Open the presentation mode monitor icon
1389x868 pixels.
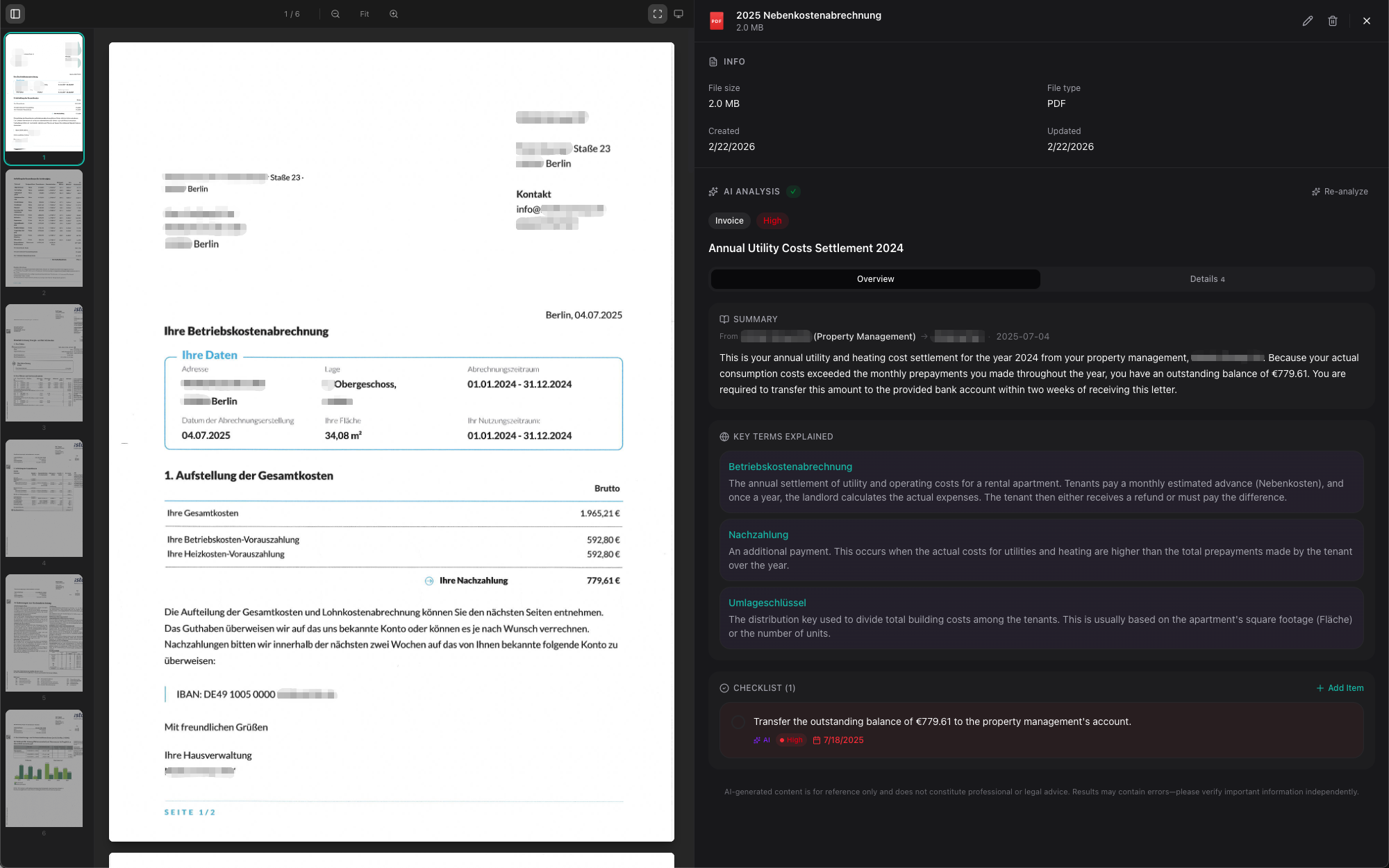point(679,14)
